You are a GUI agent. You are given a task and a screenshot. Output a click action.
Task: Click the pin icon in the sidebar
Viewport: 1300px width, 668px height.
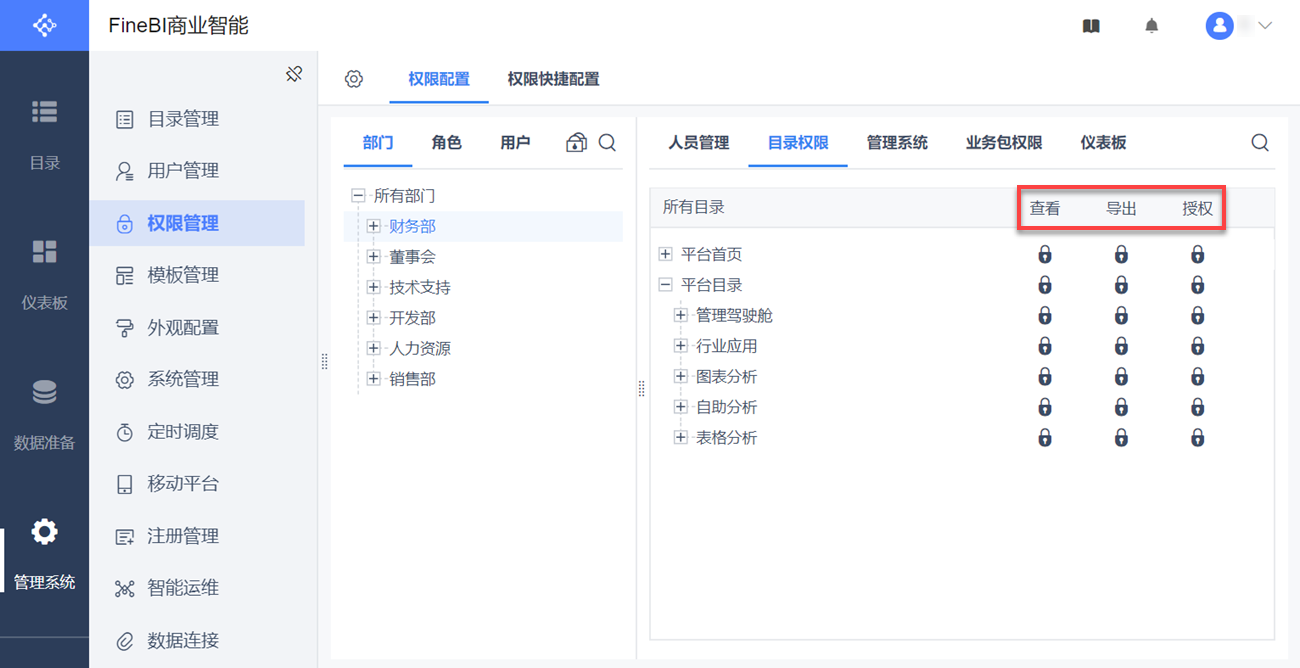(x=294, y=74)
